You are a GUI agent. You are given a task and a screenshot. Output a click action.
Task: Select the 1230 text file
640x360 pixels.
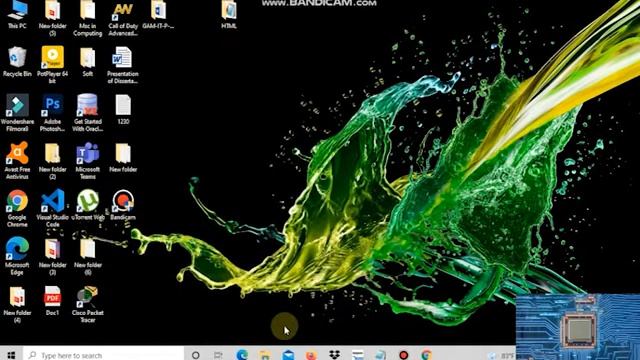click(123, 109)
